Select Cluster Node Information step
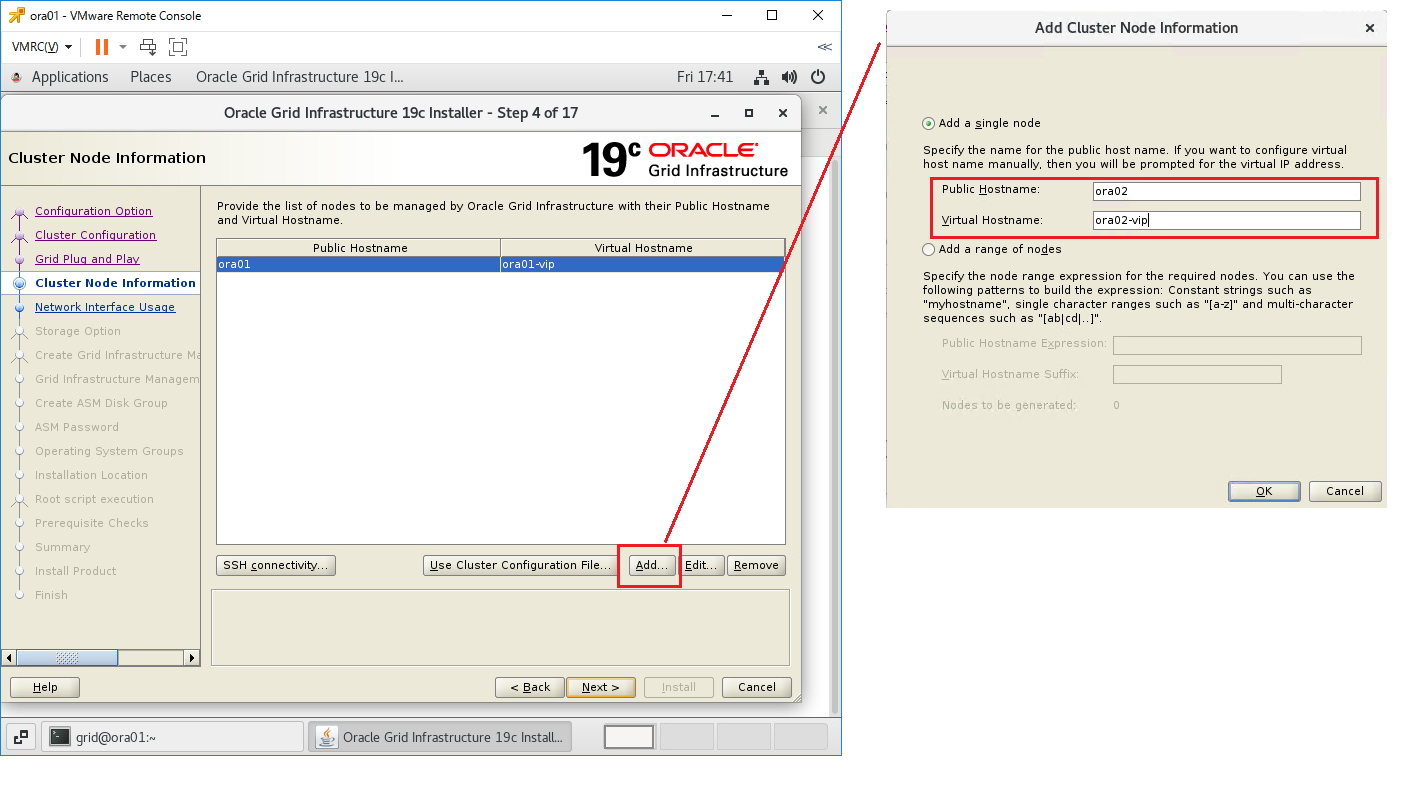The height and width of the screenshot is (807, 1421). click(x=115, y=283)
